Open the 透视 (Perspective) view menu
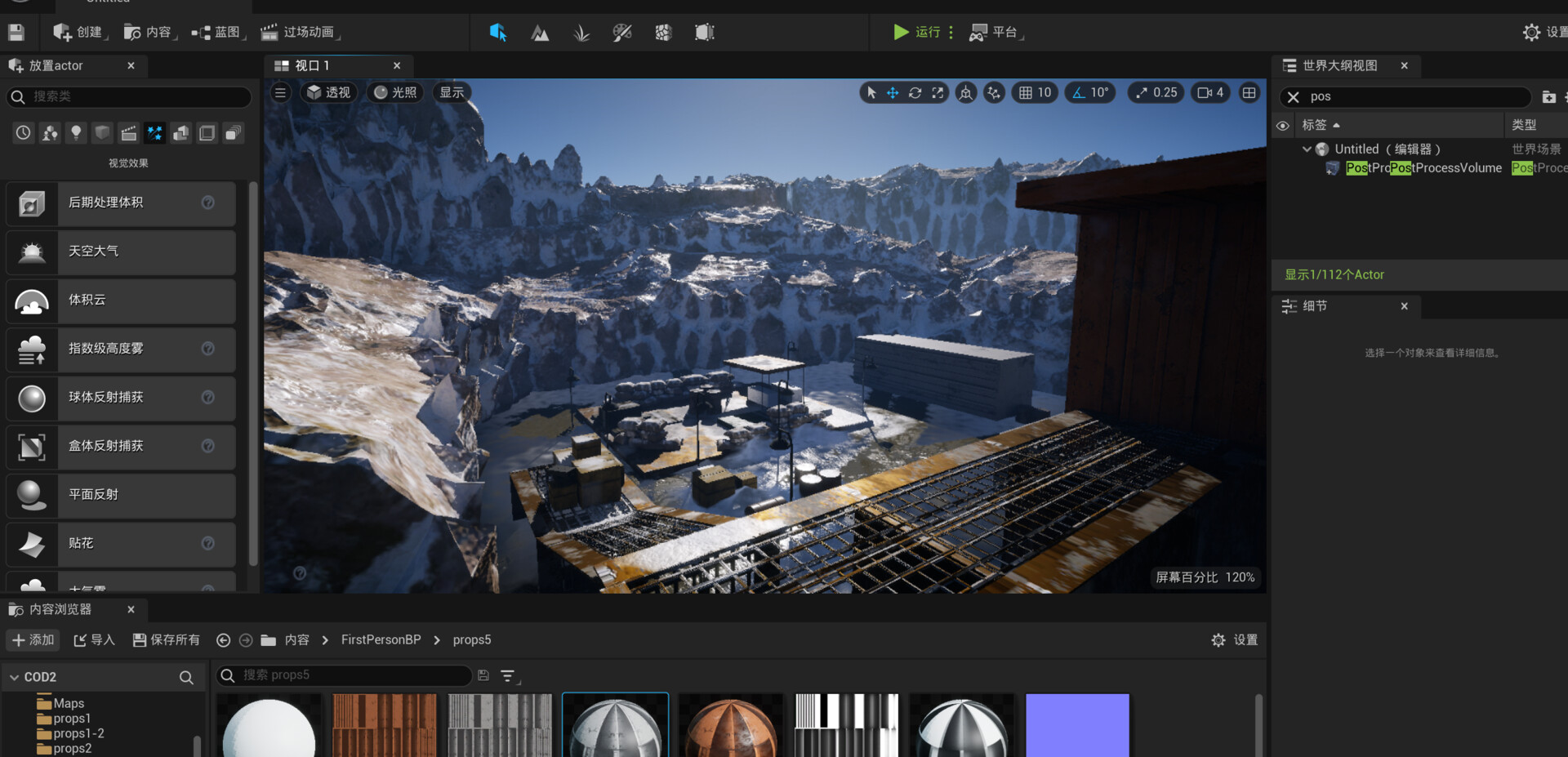This screenshot has height=757, width=1568. 329,92
